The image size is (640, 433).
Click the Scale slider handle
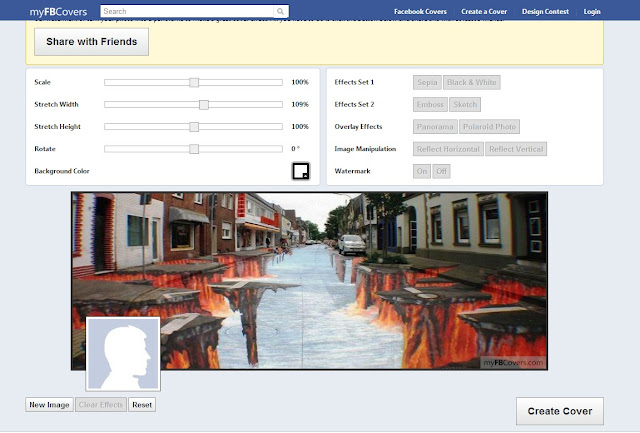tap(194, 82)
